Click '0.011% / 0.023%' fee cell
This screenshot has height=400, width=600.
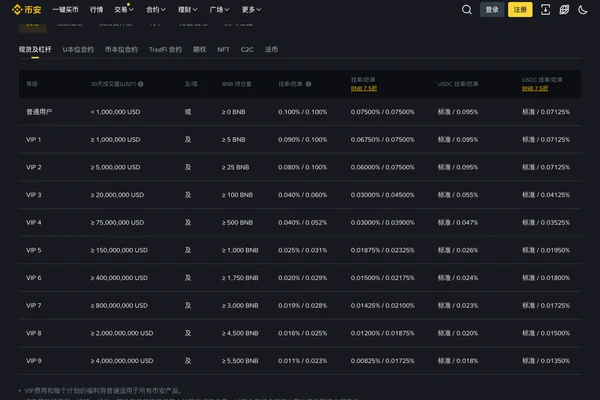303,361
